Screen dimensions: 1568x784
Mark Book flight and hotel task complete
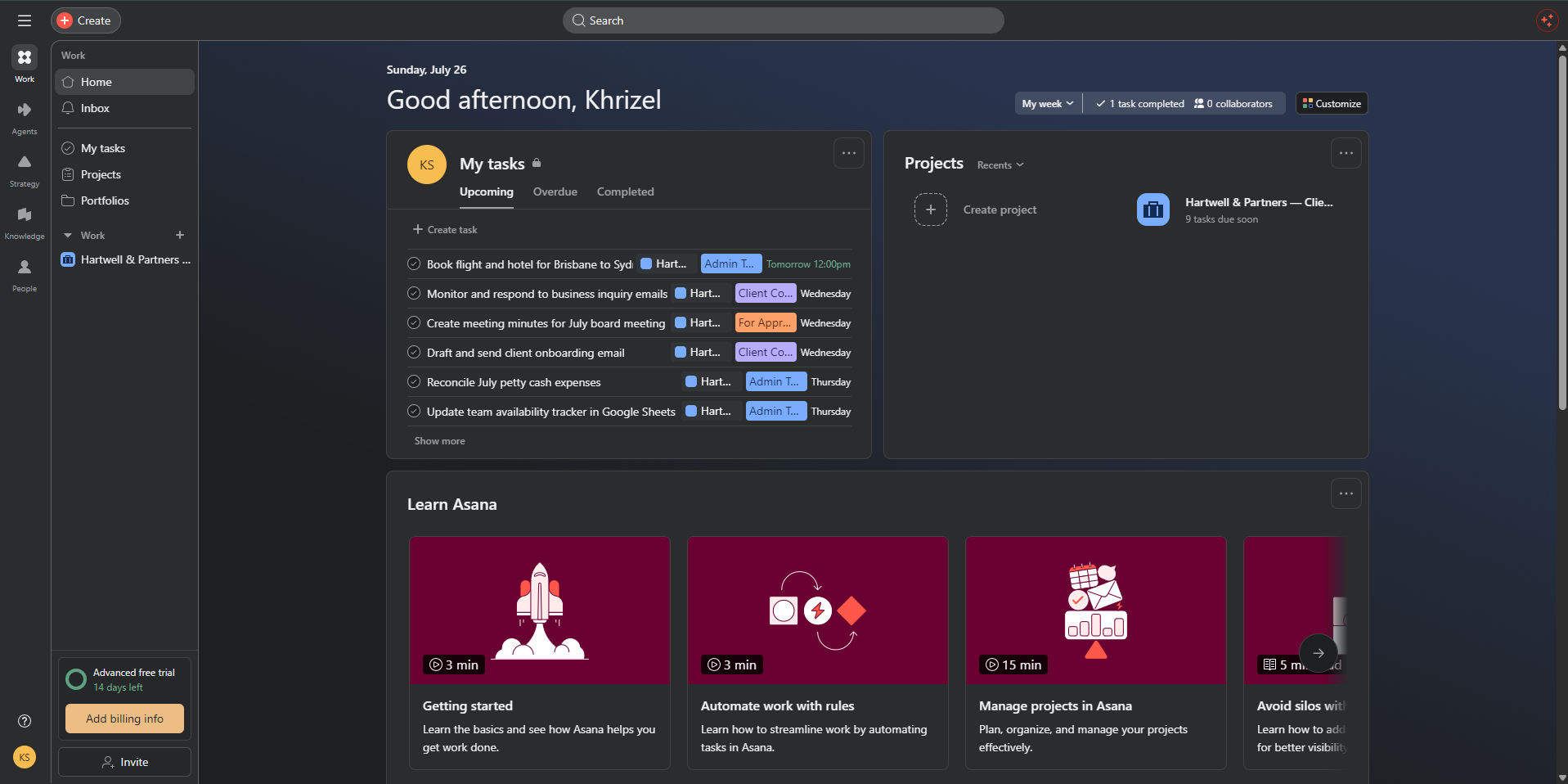coord(414,264)
